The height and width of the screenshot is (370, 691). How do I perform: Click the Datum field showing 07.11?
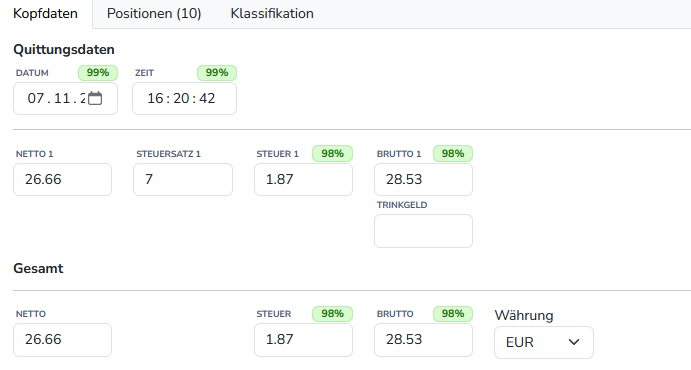click(65, 98)
